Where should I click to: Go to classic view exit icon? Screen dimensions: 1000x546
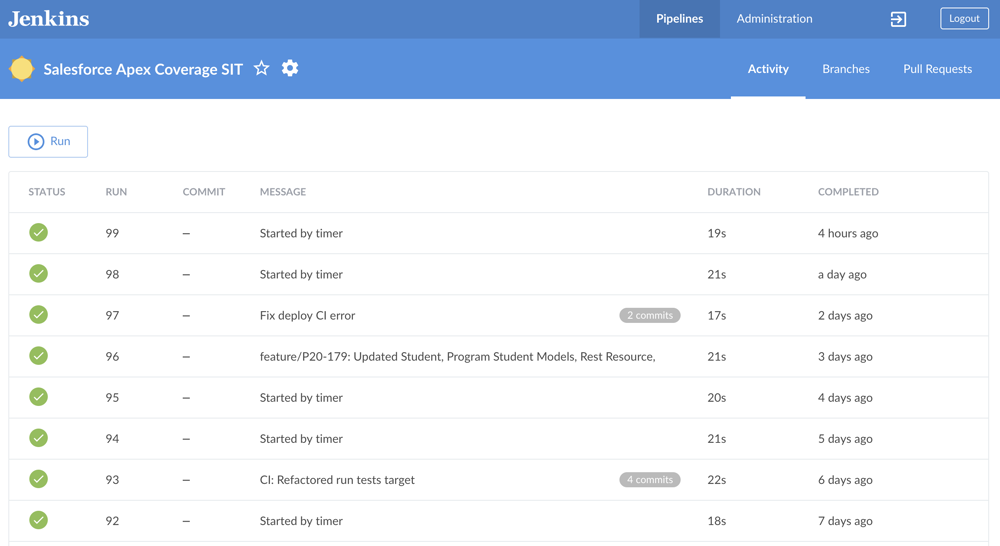pos(898,19)
